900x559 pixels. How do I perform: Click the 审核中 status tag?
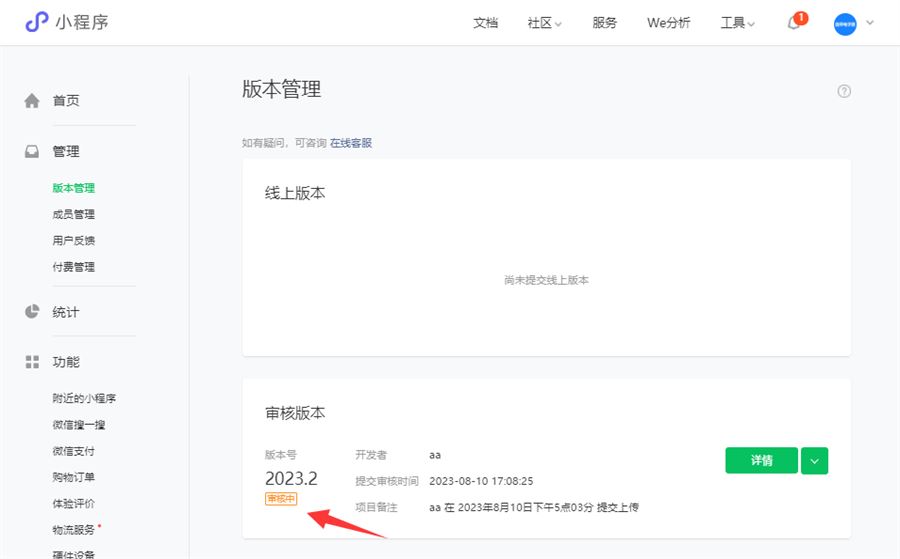click(x=281, y=498)
